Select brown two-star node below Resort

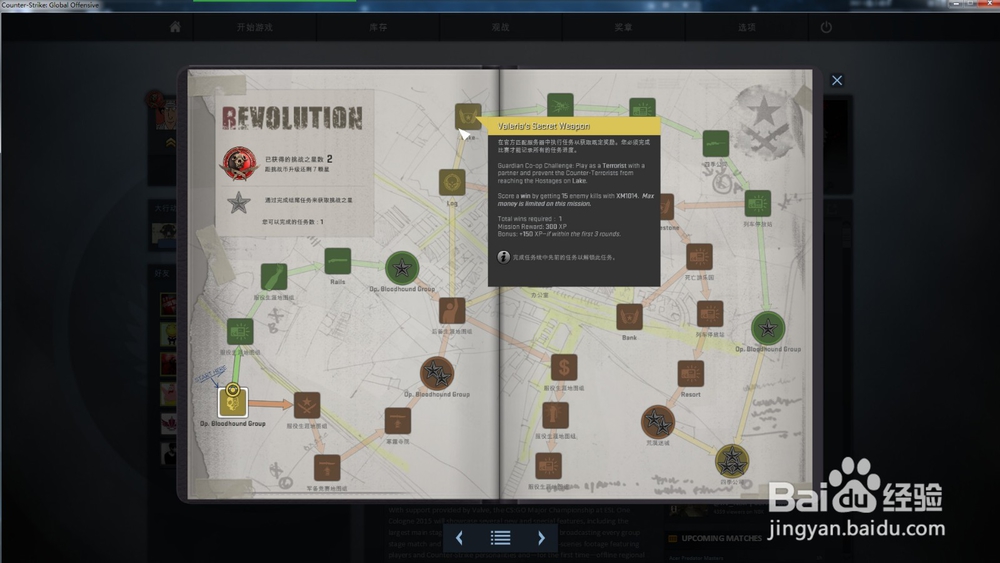point(658,422)
